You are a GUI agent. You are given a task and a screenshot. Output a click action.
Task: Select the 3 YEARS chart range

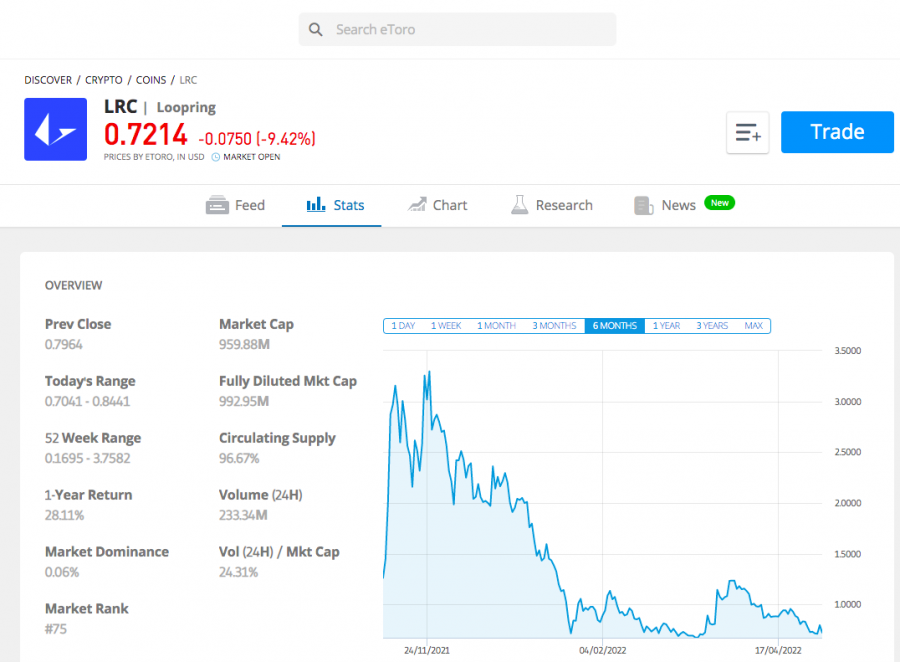tap(712, 326)
